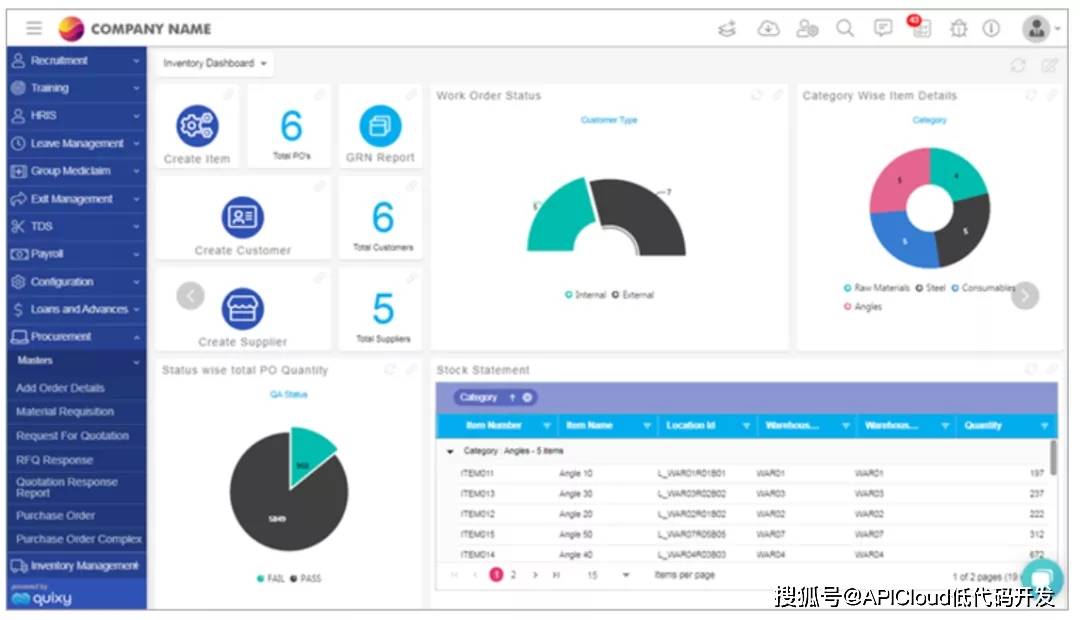Click the previous carousel arrow near Create Supplier
Viewport: 1080px width, 620px height.
click(x=190, y=296)
